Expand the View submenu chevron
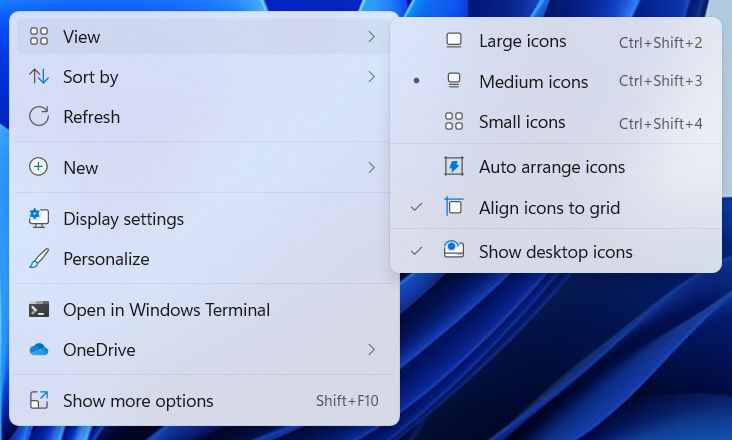This screenshot has height=440, width=732. coord(372,36)
